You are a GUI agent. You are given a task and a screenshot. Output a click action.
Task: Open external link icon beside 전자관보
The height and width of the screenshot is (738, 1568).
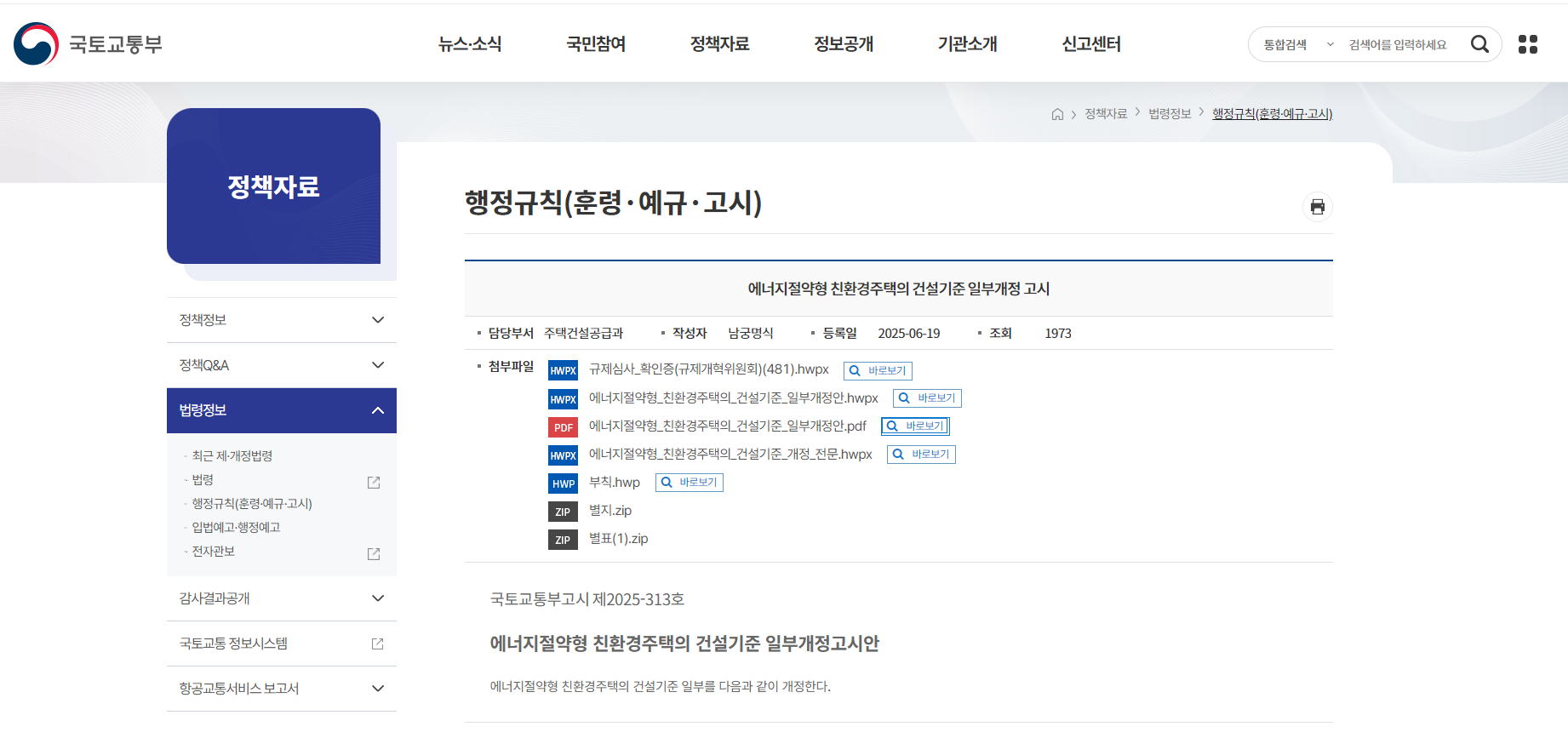[373, 553]
